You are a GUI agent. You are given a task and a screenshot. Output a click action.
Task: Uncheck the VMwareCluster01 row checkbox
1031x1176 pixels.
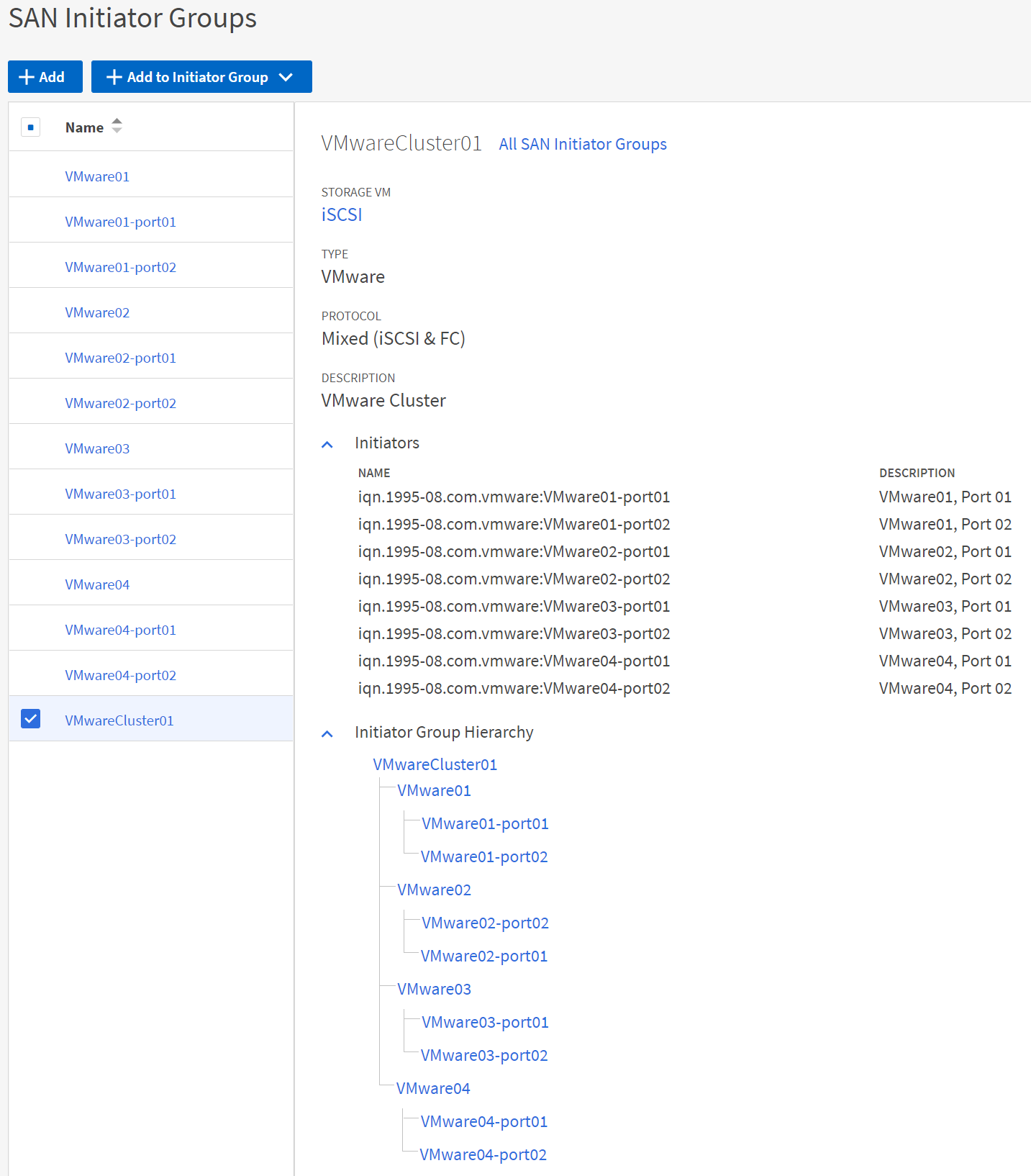(x=30, y=718)
